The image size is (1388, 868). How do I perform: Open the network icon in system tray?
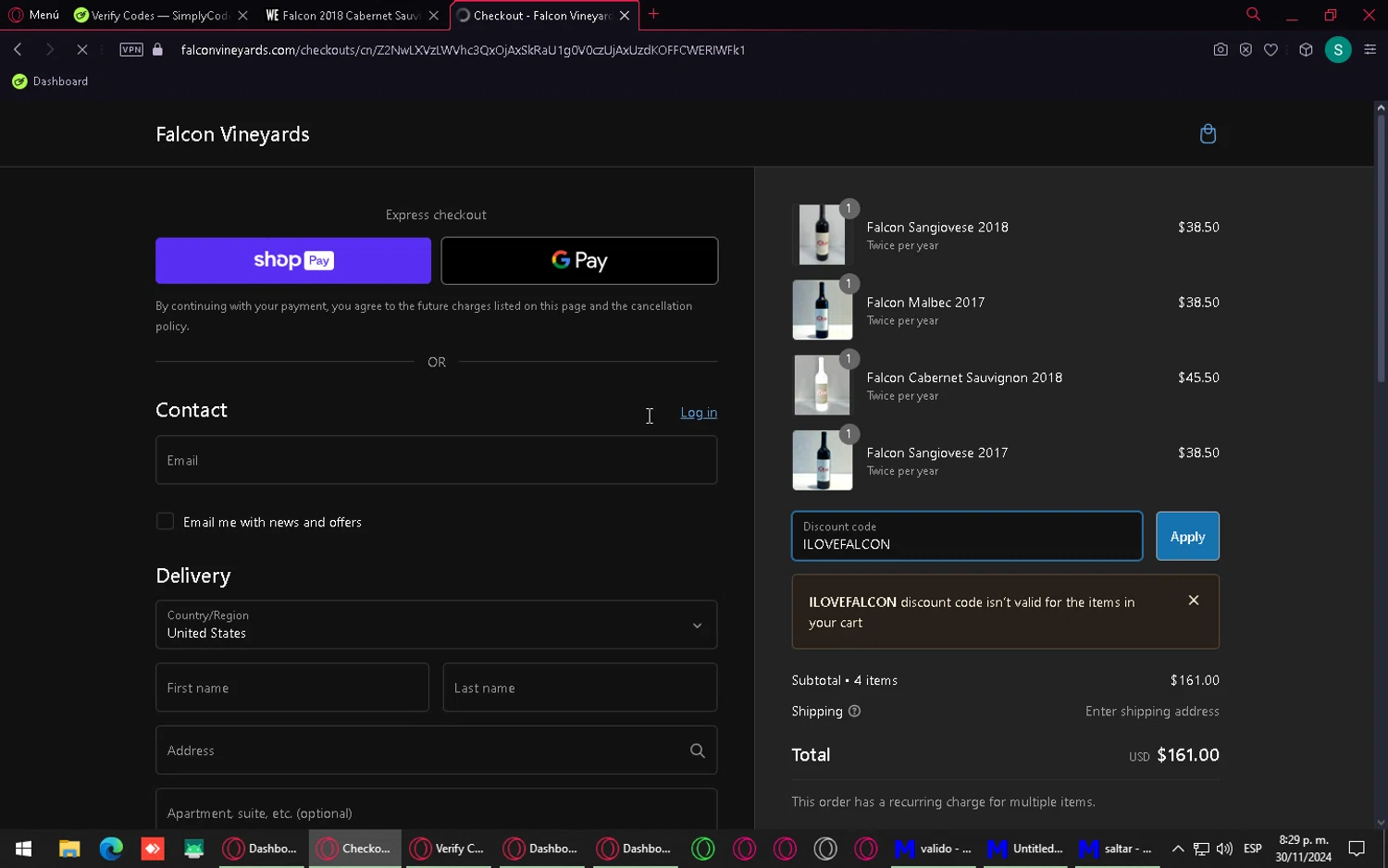[1201, 849]
